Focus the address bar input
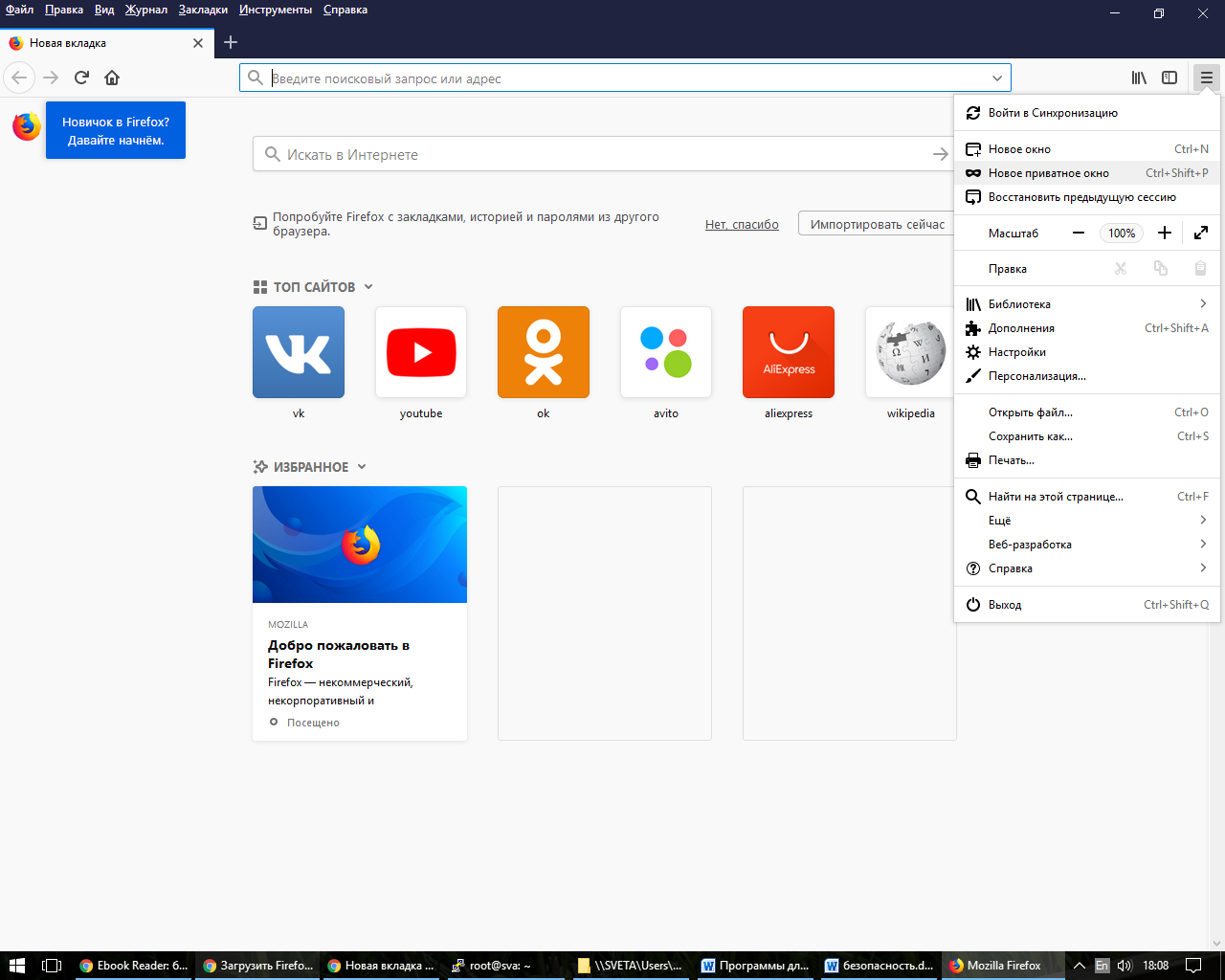1225x980 pixels. 627,78
